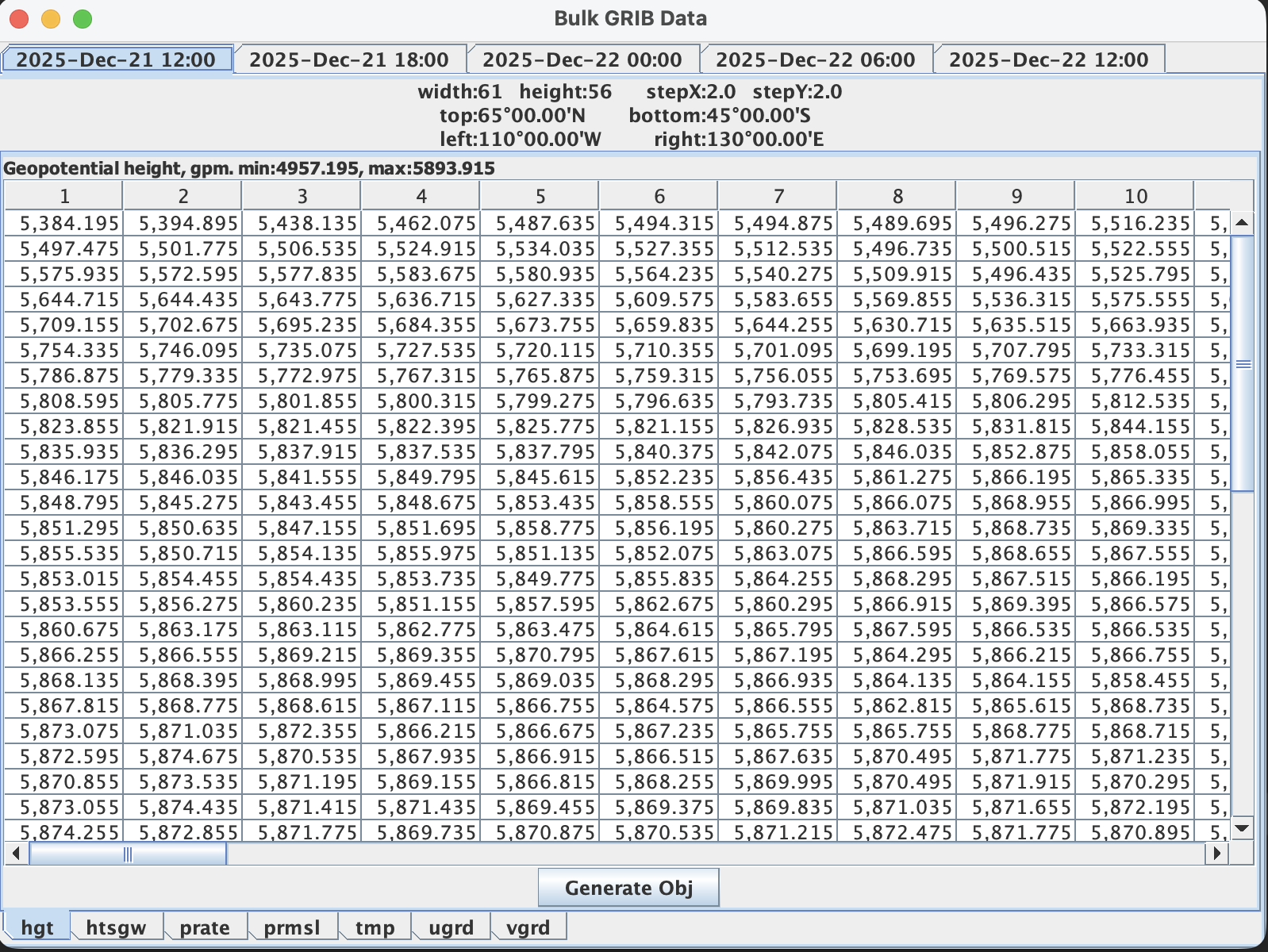Click the horizontal scrollbar thumb
This screenshot has width=1268, height=952.
(x=128, y=854)
